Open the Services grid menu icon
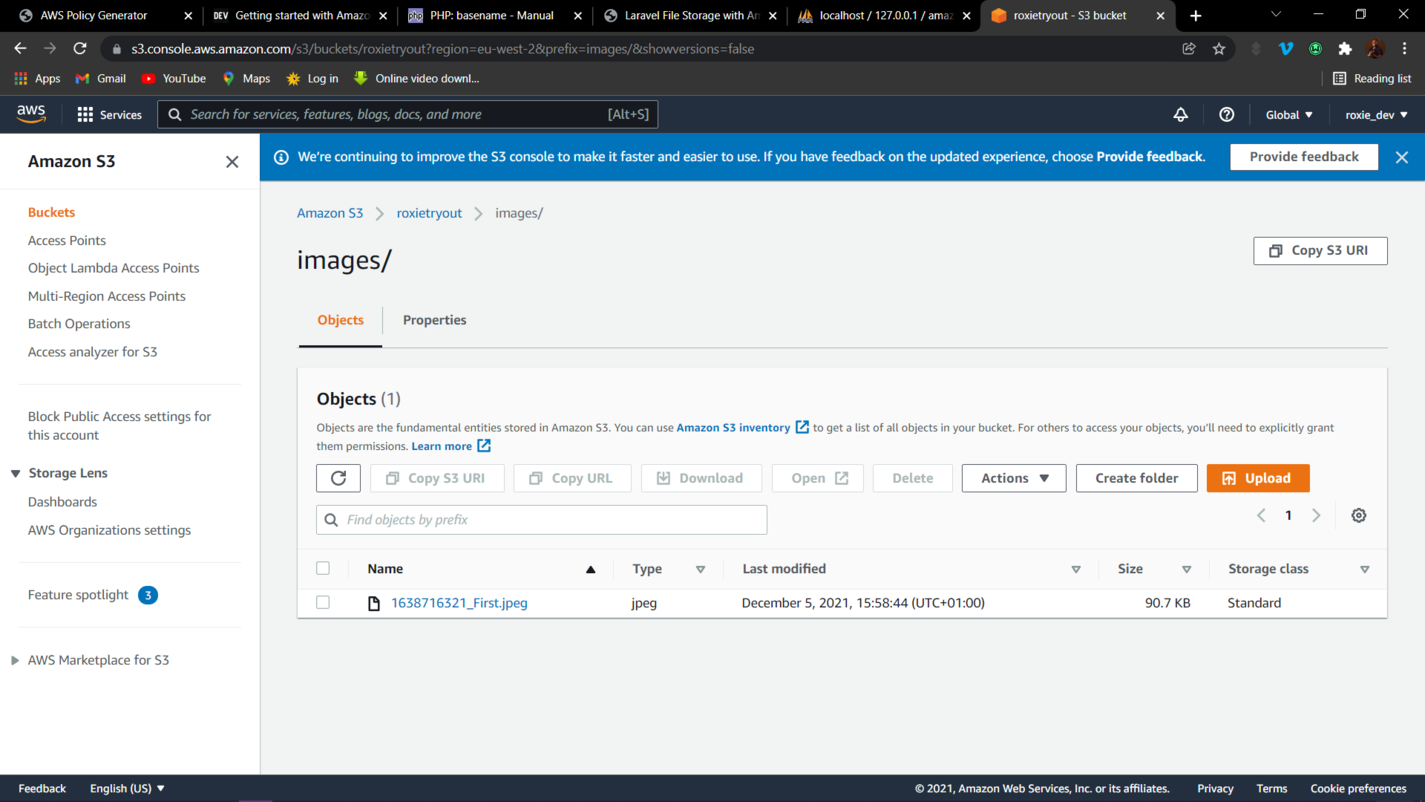Image resolution: width=1425 pixels, height=802 pixels. [x=85, y=115]
